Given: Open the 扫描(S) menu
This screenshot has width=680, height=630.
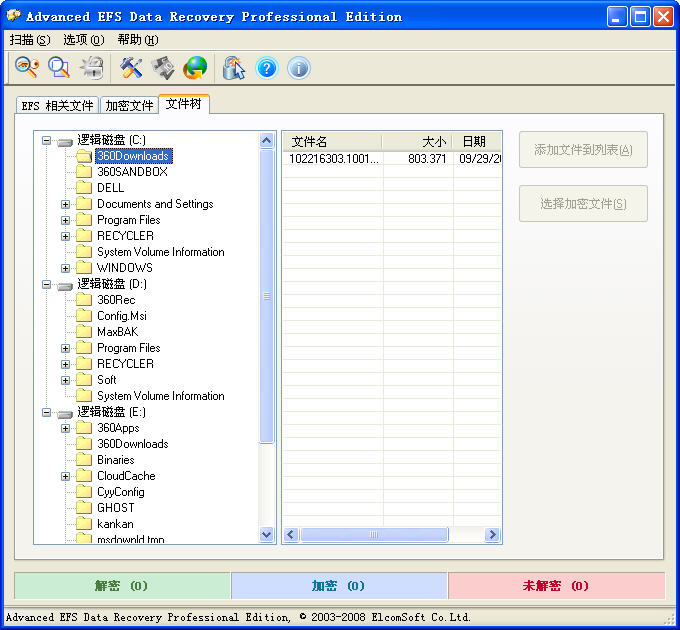Looking at the screenshot, I should click(x=29, y=40).
